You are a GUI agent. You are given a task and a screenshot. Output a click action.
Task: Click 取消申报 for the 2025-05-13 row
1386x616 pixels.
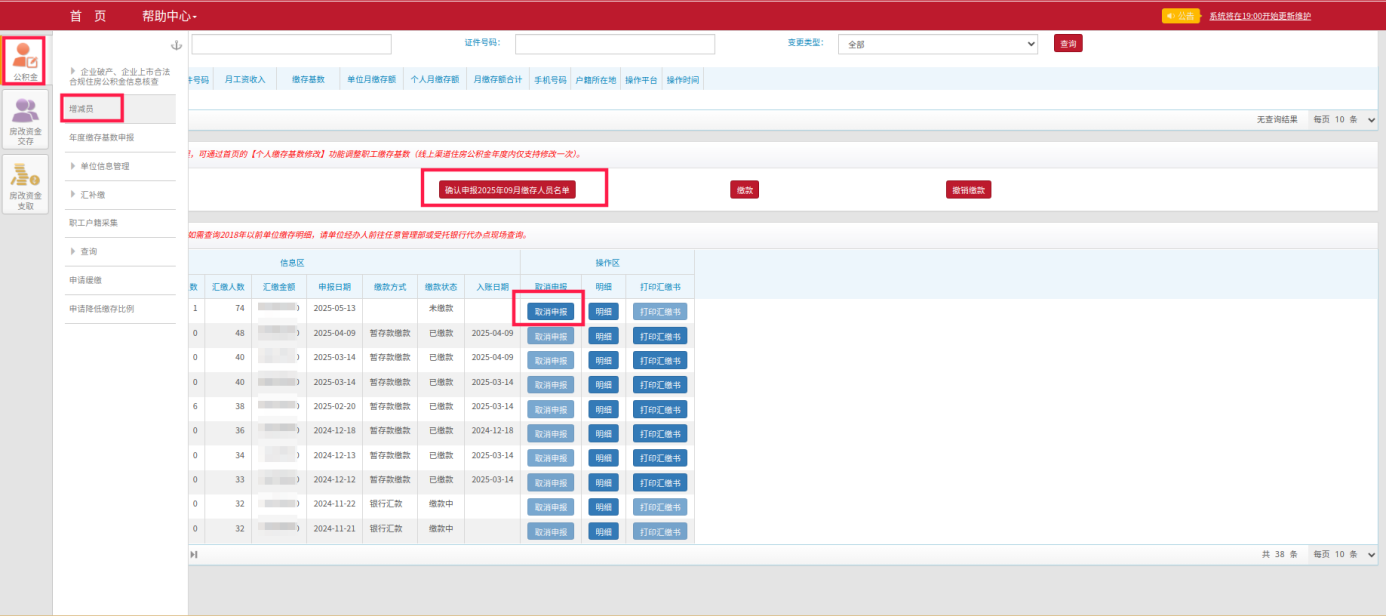pos(551,311)
